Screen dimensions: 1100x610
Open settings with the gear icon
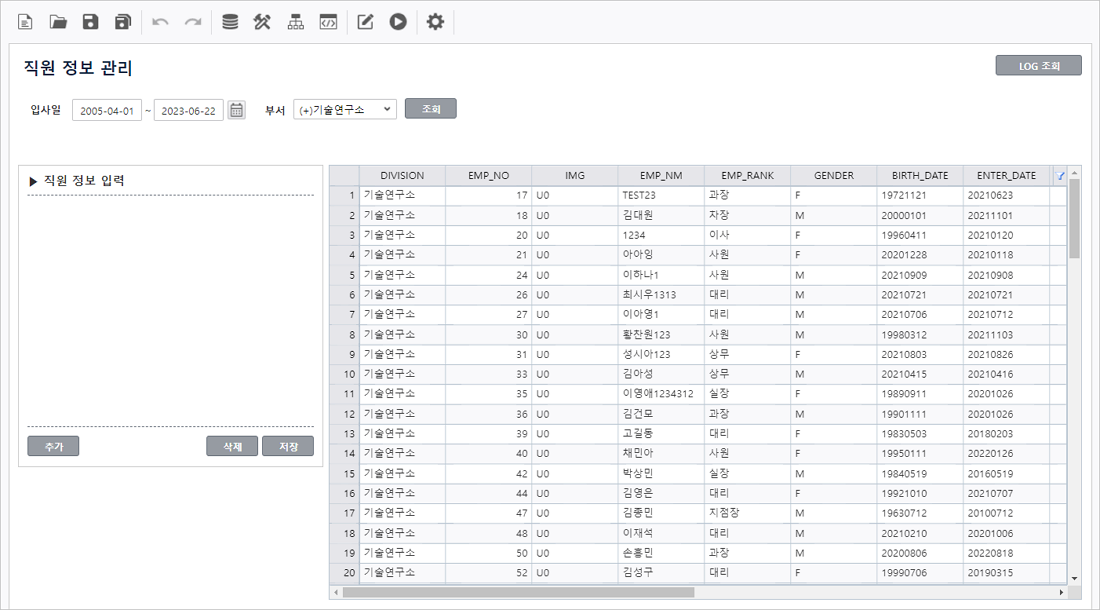coord(435,22)
